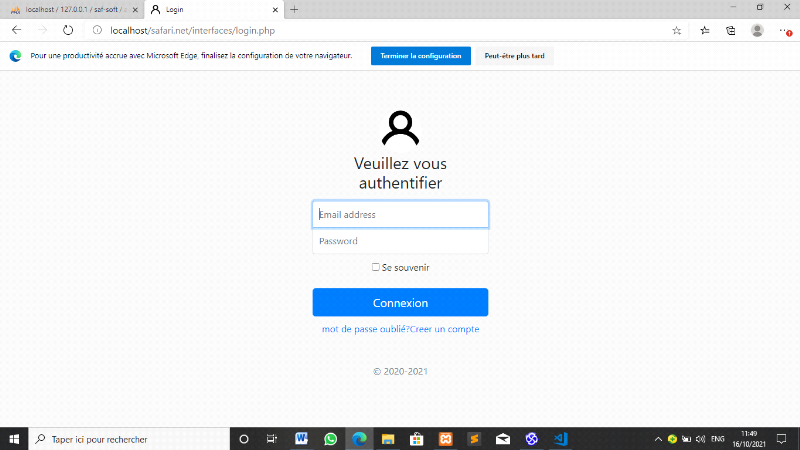Open a new browser tab

(x=294, y=10)
